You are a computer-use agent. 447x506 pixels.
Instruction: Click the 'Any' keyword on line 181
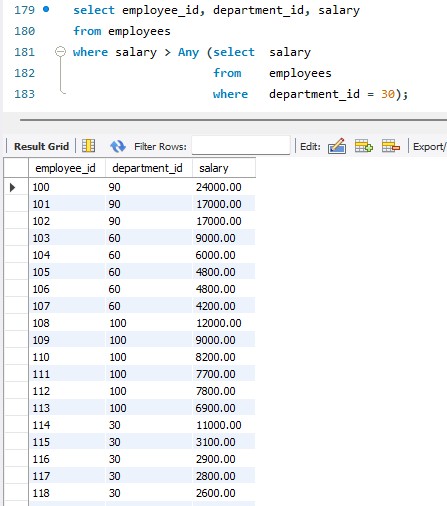[x=188, y=53]
